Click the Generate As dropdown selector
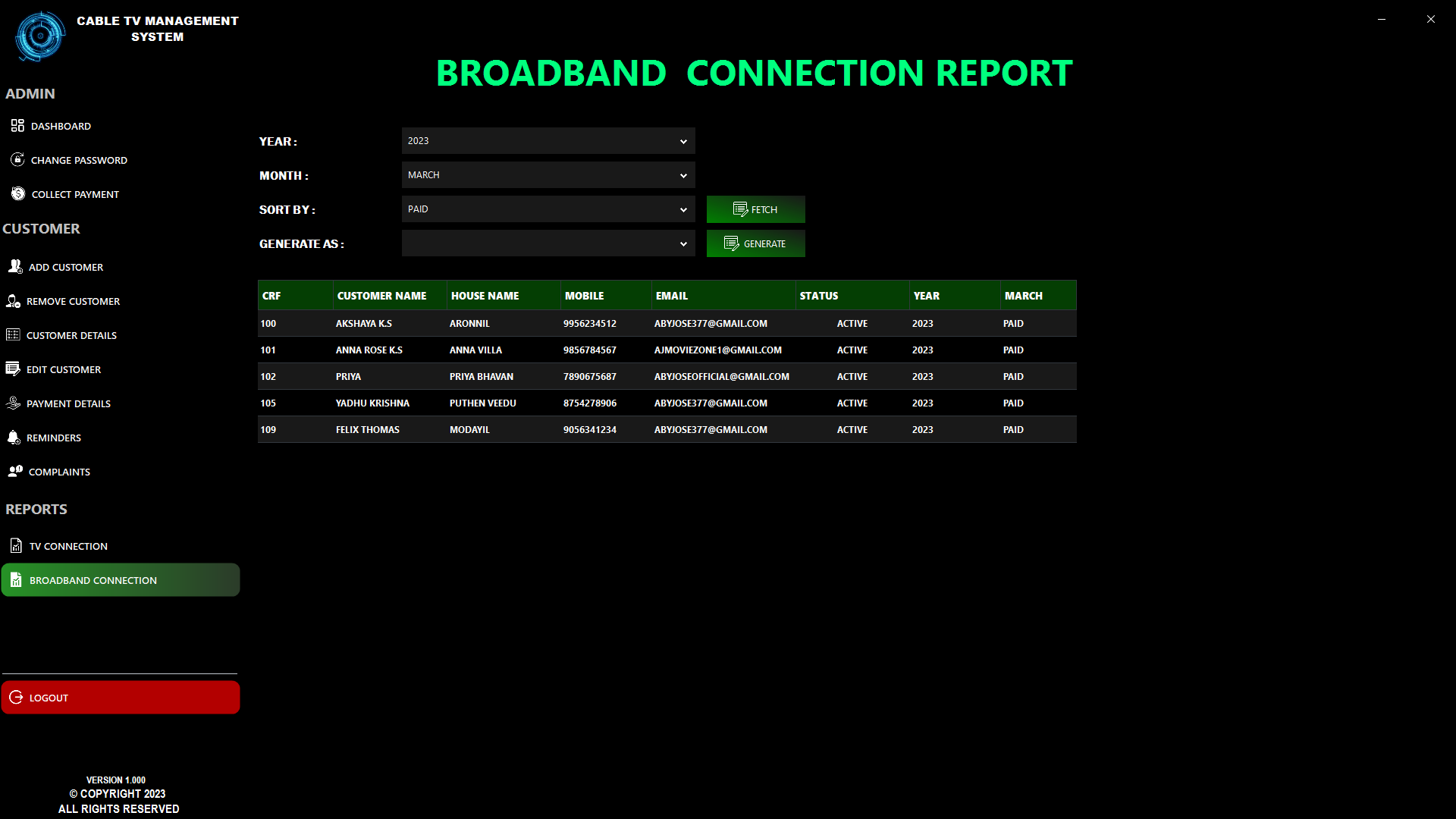Screen dimensions: 1456x819 pyautogui.click(x=547, y=243)
